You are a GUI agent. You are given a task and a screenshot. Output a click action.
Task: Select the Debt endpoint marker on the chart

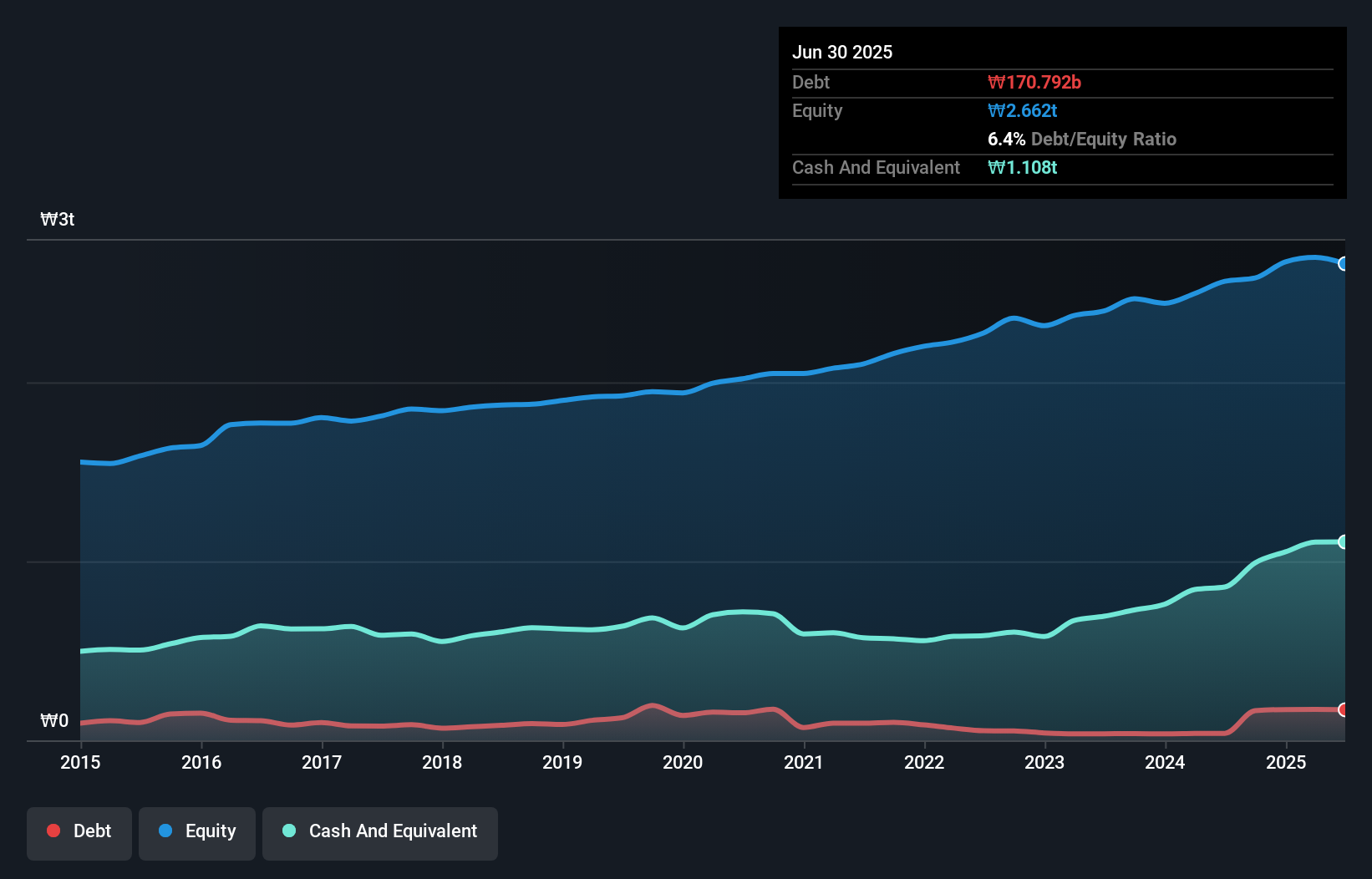pyautogui.click(x=1344, y=711)
